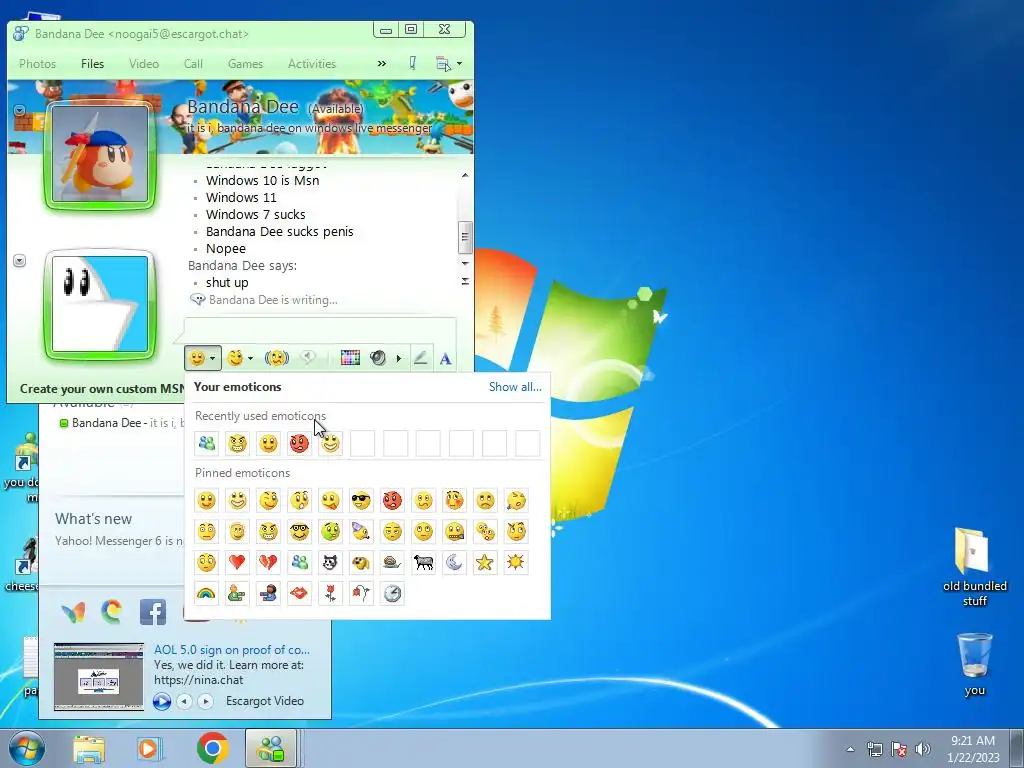Pick the party hat emoticon
This screenshot has width=1024, height=768.
click(360, 532)
